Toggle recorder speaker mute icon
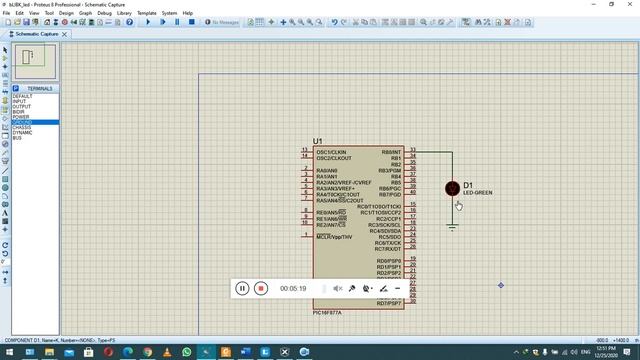This screenshot has width=640, height=360. coord(338,289)
